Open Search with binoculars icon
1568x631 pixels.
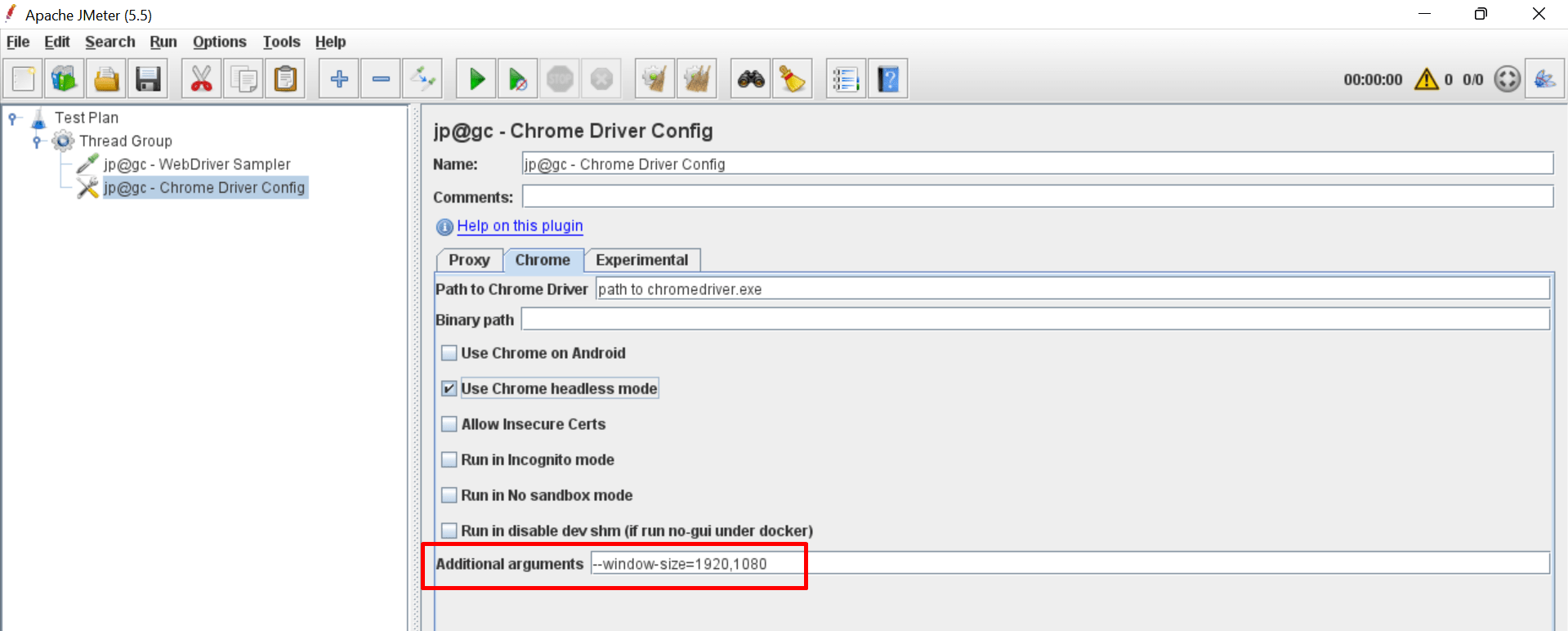coord(751,79)
